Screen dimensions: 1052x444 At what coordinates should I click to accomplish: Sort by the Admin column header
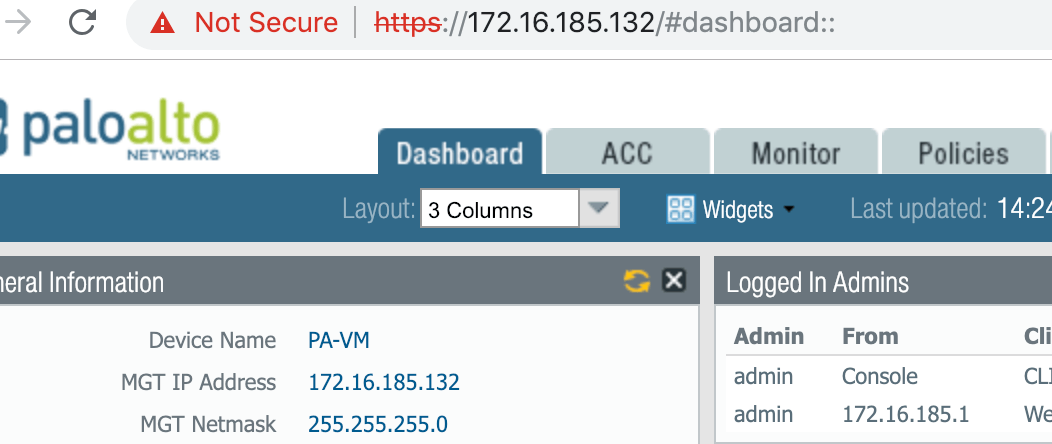(769, 336)
